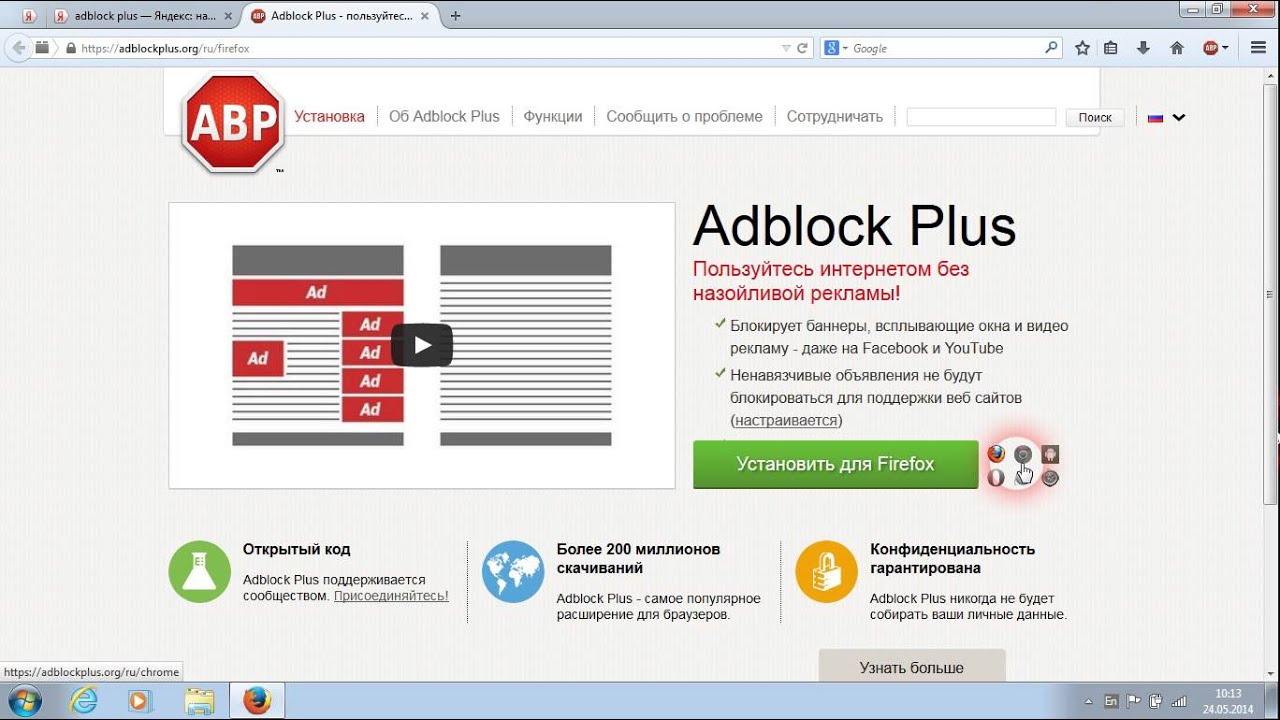Viewport: 1280px width, 720px height.
Task: Open Windows Media Player in the taskbar
Action: pos(141,701)
